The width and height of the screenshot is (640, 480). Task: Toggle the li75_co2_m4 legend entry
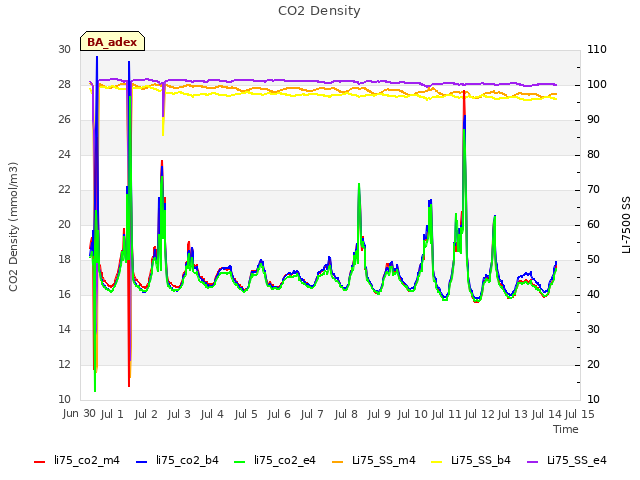click(77, 460)
